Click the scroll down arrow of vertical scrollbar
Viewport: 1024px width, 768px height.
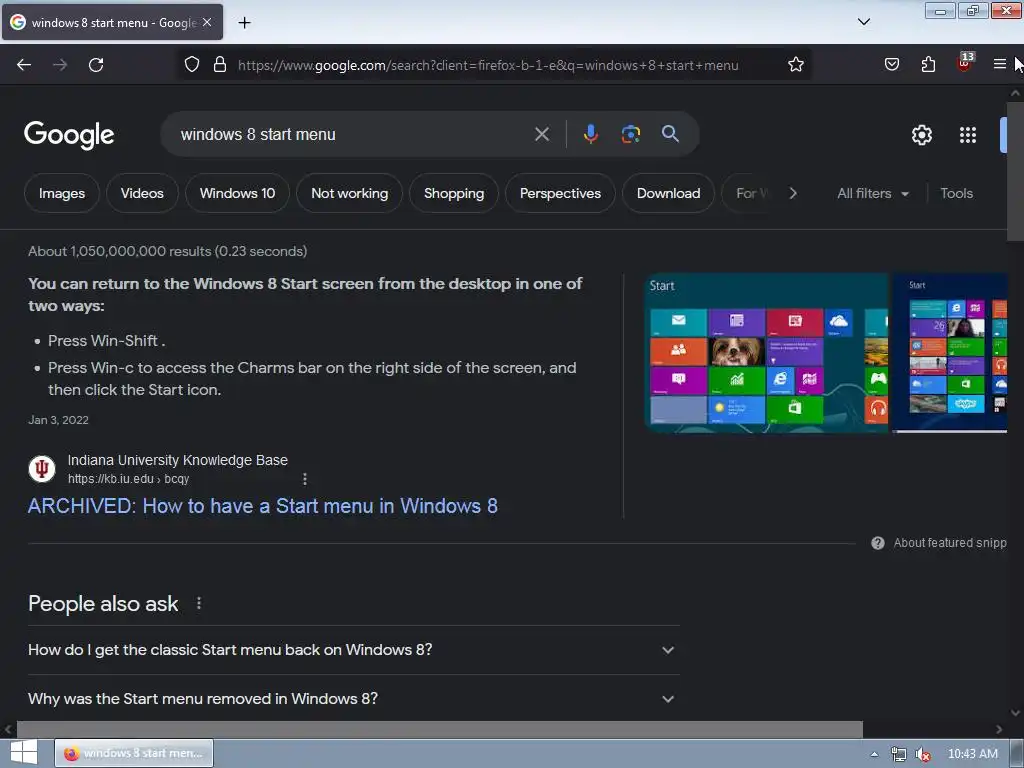1015,712
